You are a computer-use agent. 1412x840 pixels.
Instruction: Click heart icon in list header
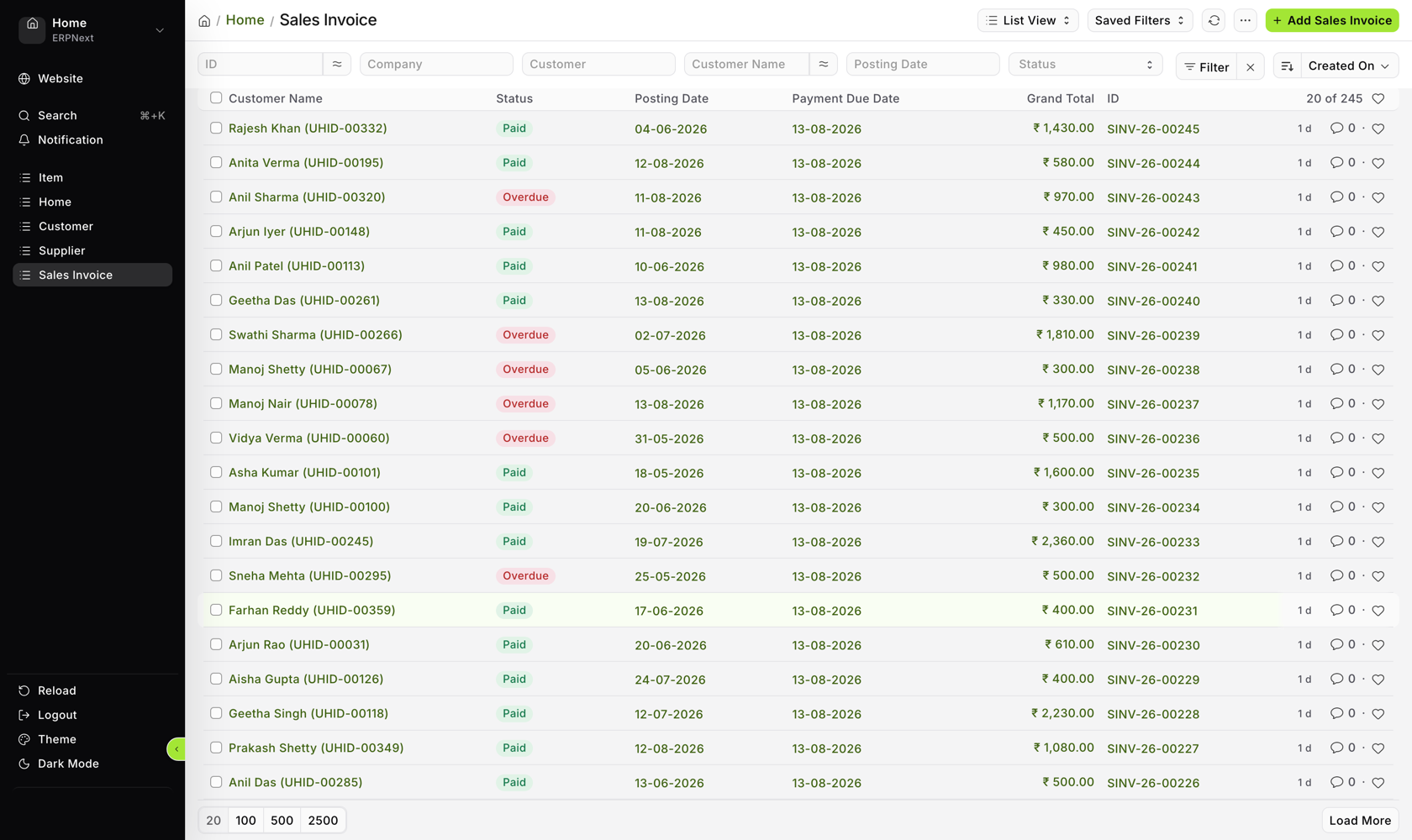pyautogui.click(x=1378, y=98)
